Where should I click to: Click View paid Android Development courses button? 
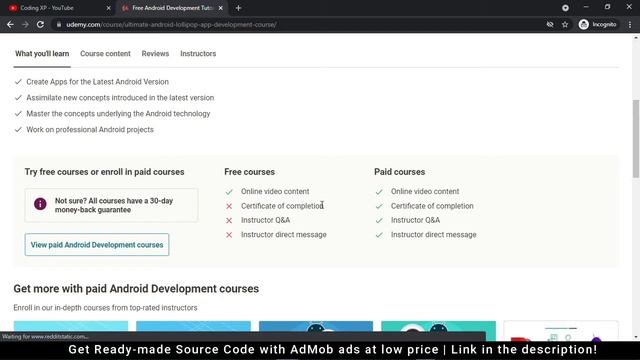[x=97, y=244]
